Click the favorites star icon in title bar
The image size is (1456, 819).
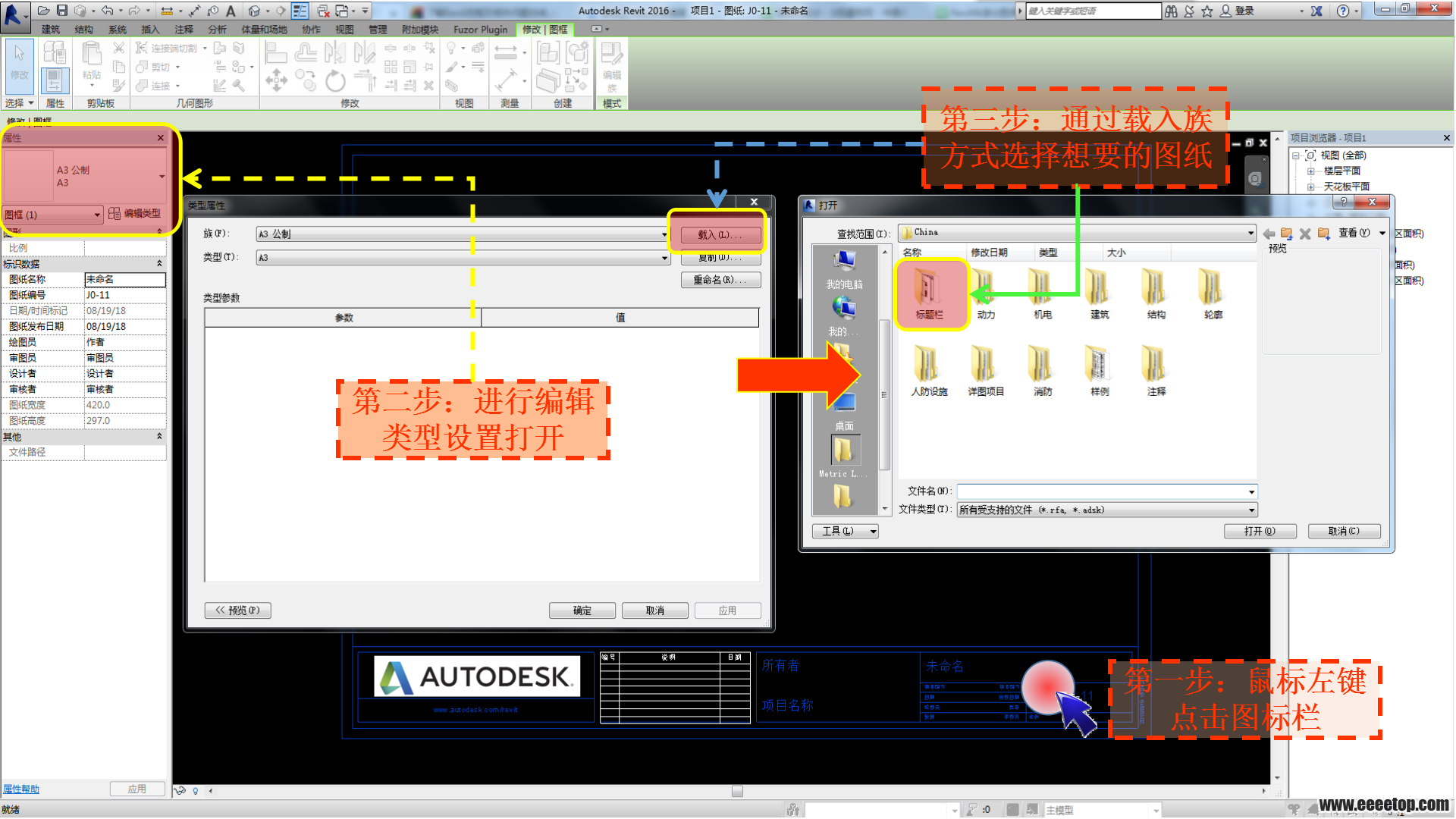1207,11
